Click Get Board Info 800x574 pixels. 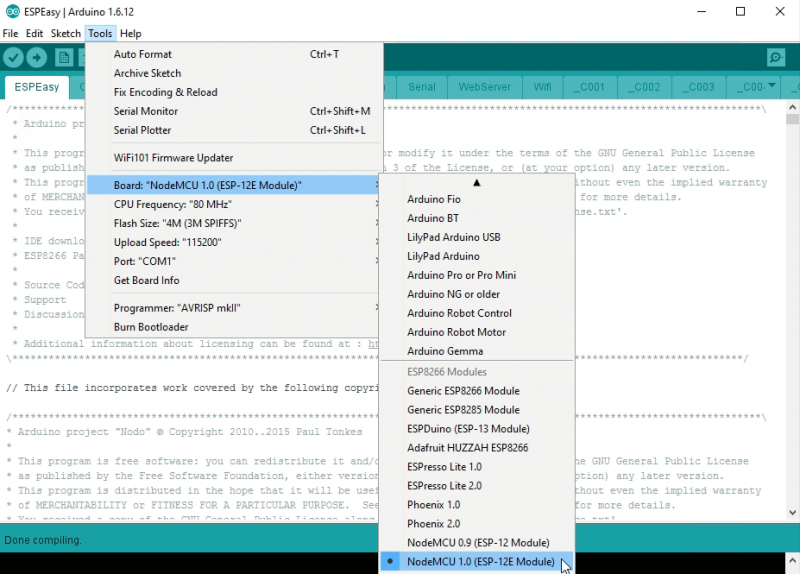pos(233,280)
